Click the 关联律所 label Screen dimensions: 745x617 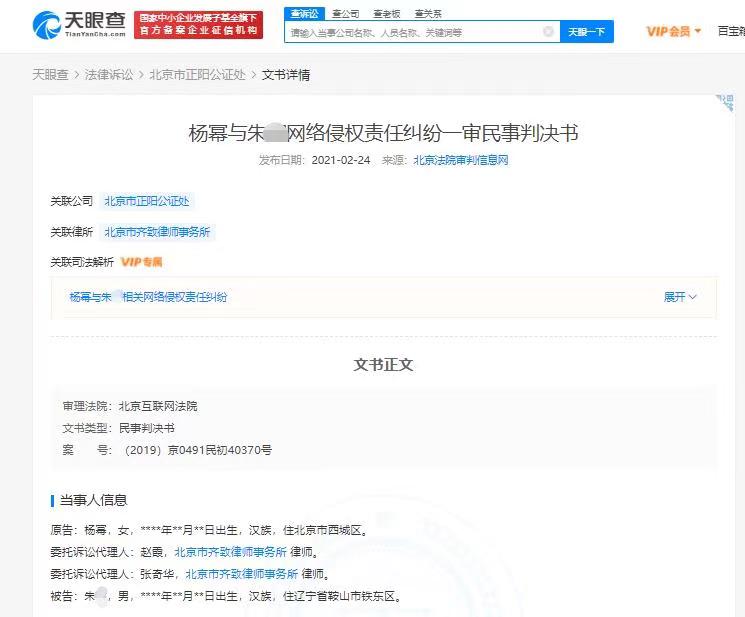coord(71,232)
